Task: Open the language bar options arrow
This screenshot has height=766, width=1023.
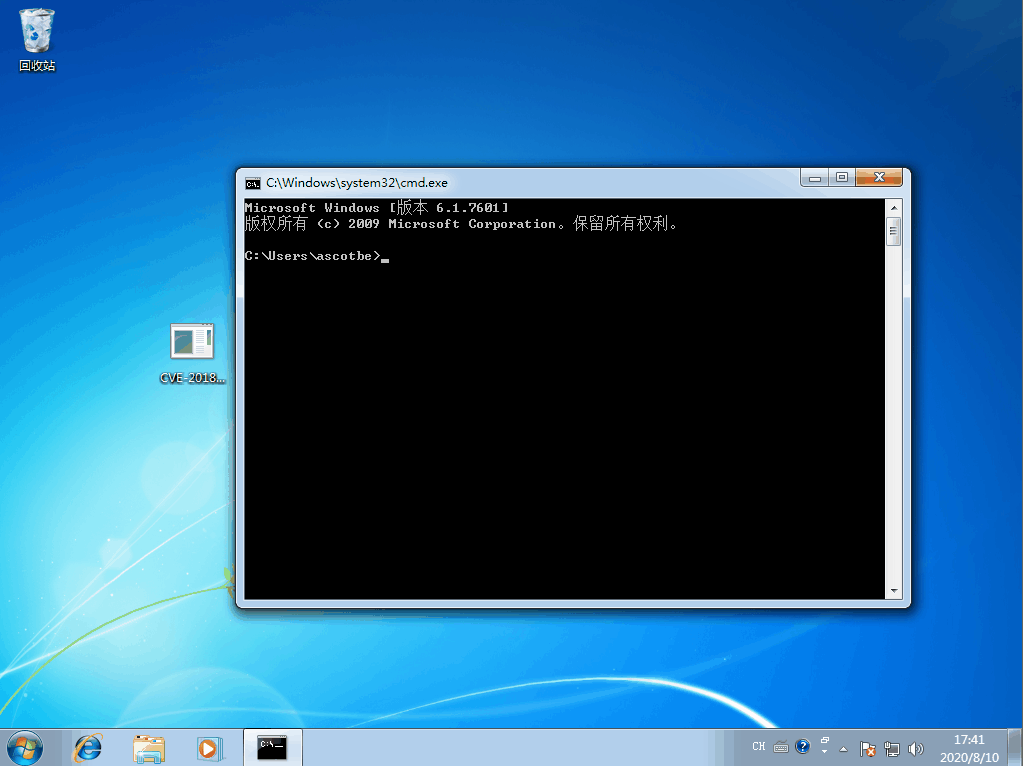Action: tap(825, 752)
